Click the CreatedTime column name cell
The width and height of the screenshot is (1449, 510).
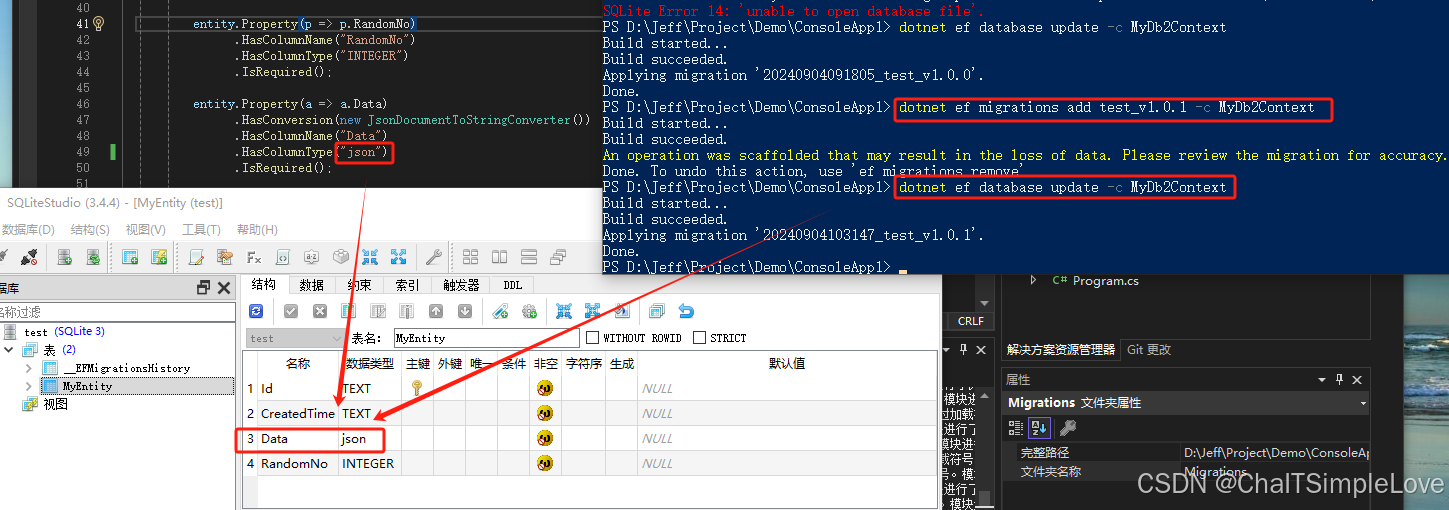click(x=298, y=413)
